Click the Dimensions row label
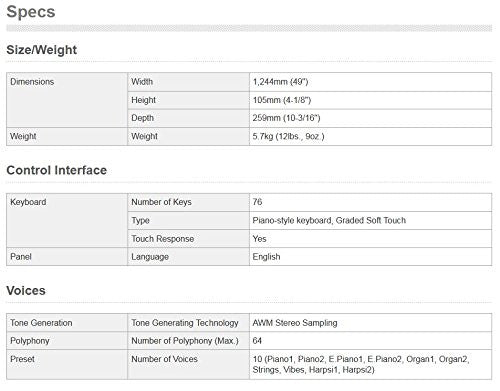The image size is (500, 391). pos(32,82)
